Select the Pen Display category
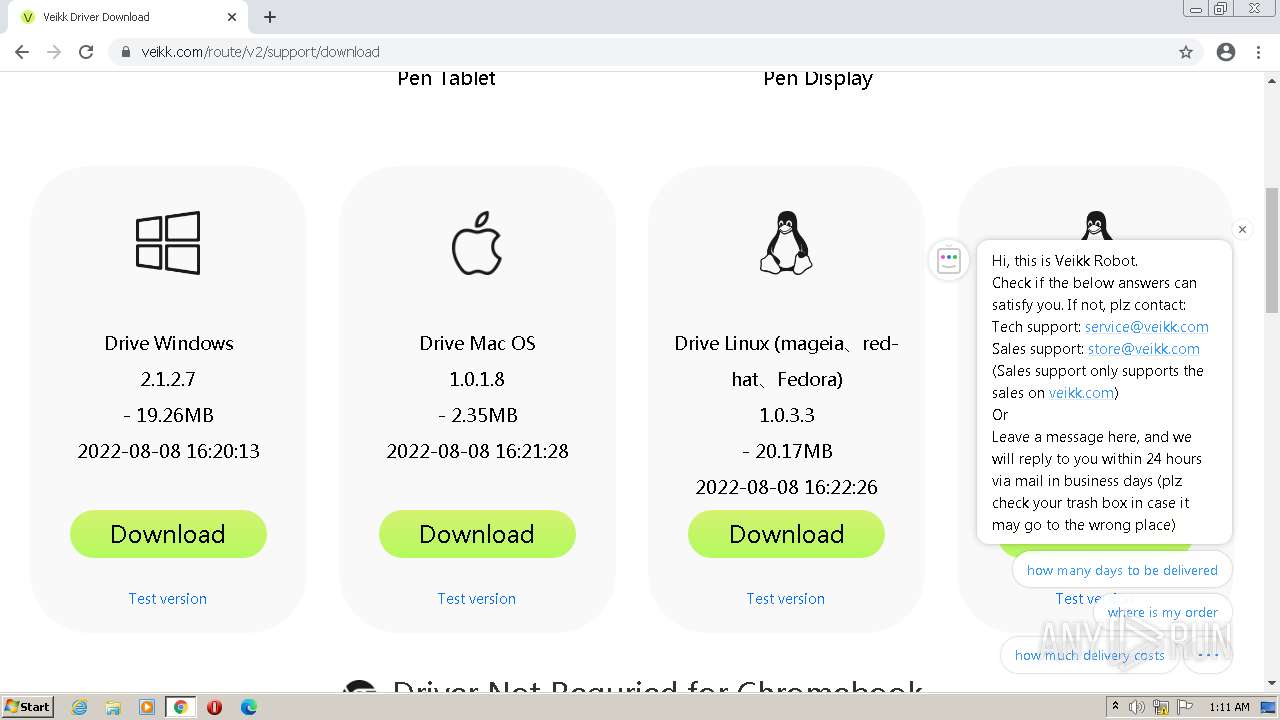 click(818, 78)
